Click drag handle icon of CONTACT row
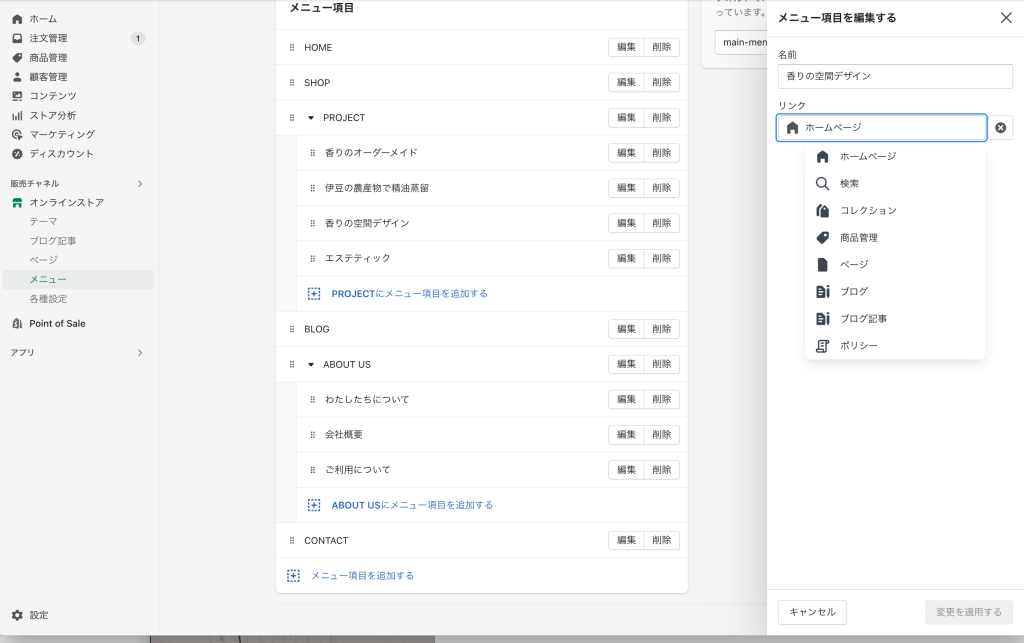 (x=292, y=541)
